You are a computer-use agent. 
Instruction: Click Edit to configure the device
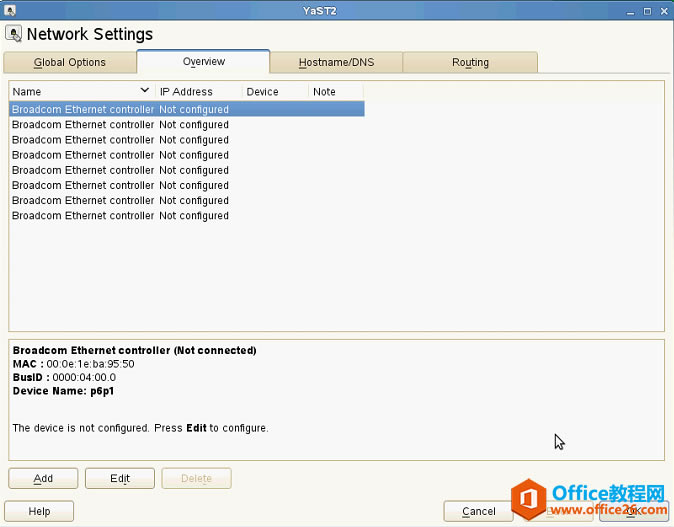(x=120, y=478)
